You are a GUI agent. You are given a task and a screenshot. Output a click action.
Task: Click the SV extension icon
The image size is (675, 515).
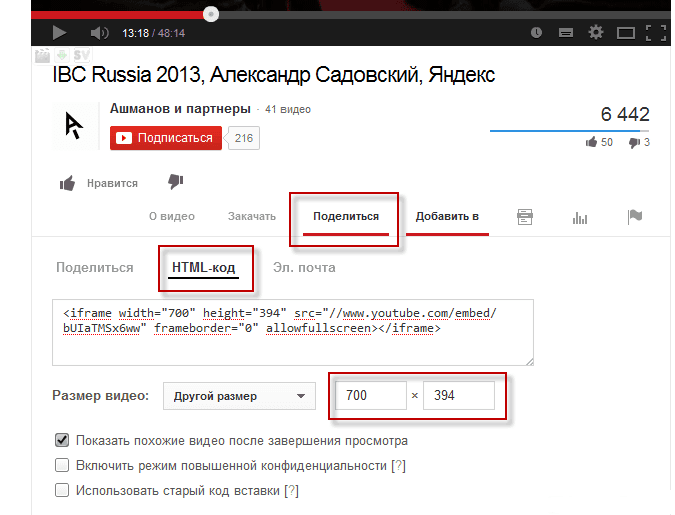tap(82, 55)
